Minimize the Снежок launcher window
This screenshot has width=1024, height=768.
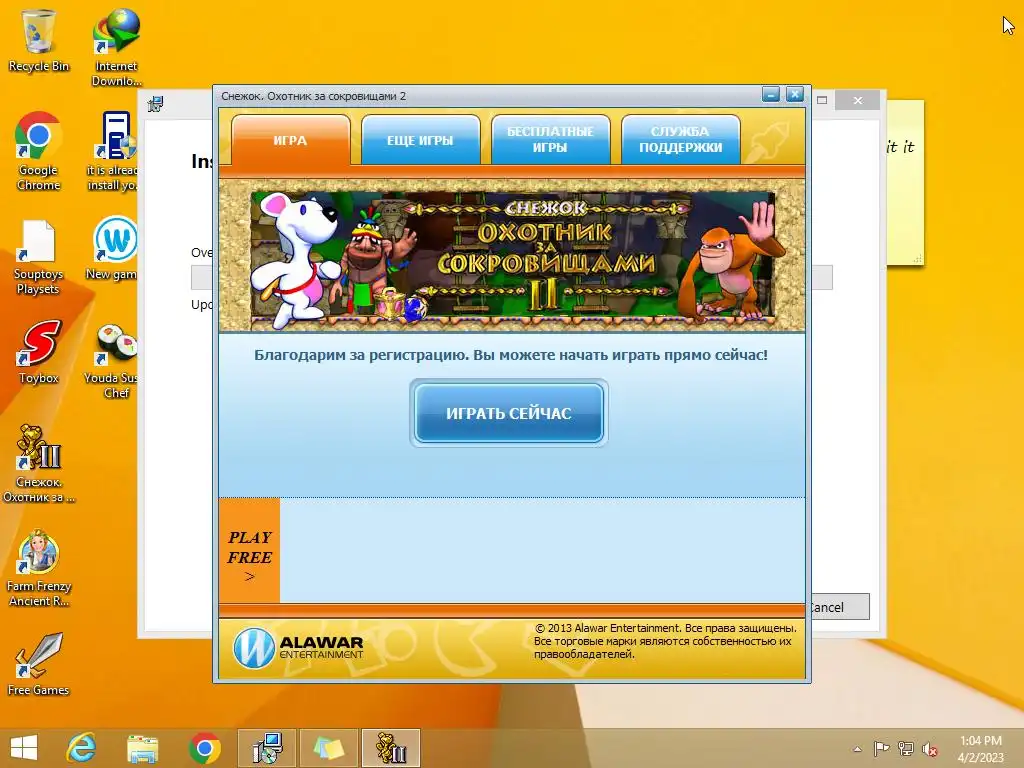771,95
